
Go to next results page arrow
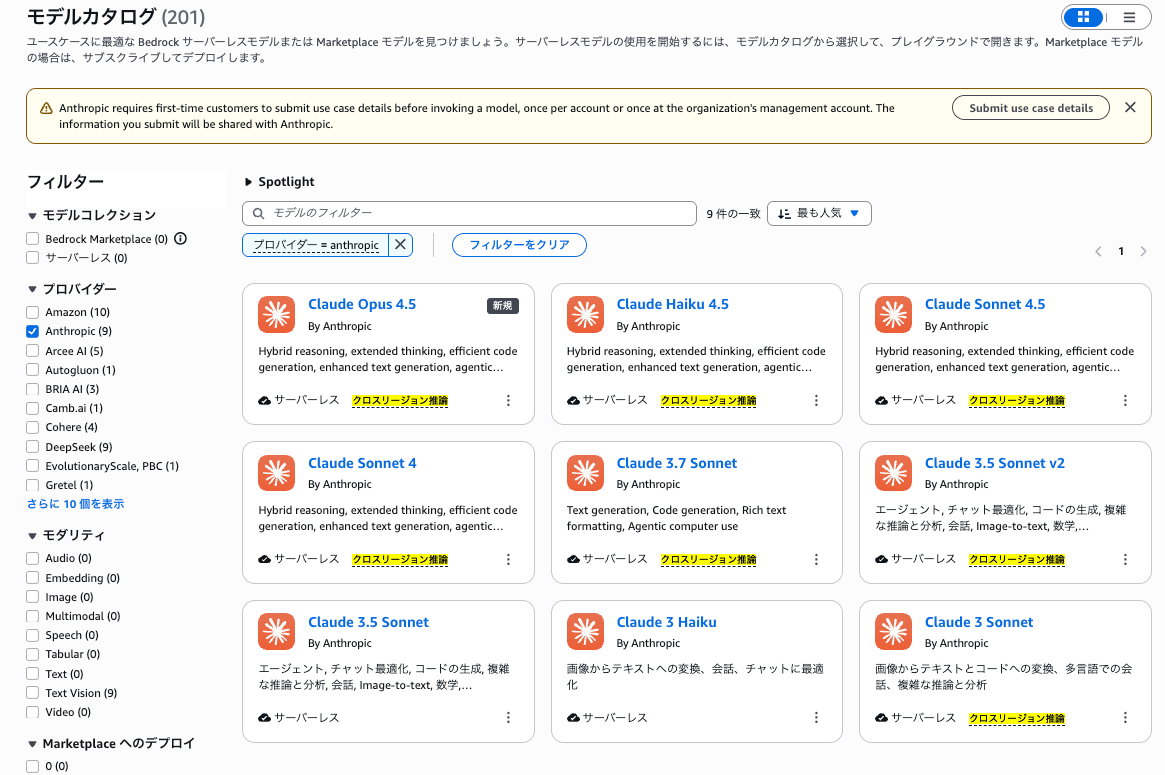pos(1143,252)
